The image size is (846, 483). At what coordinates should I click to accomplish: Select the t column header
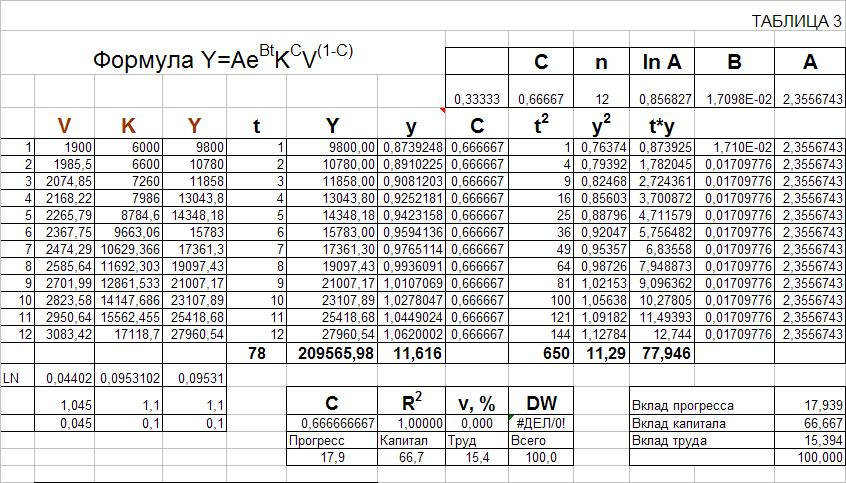[x=256, y=126]
